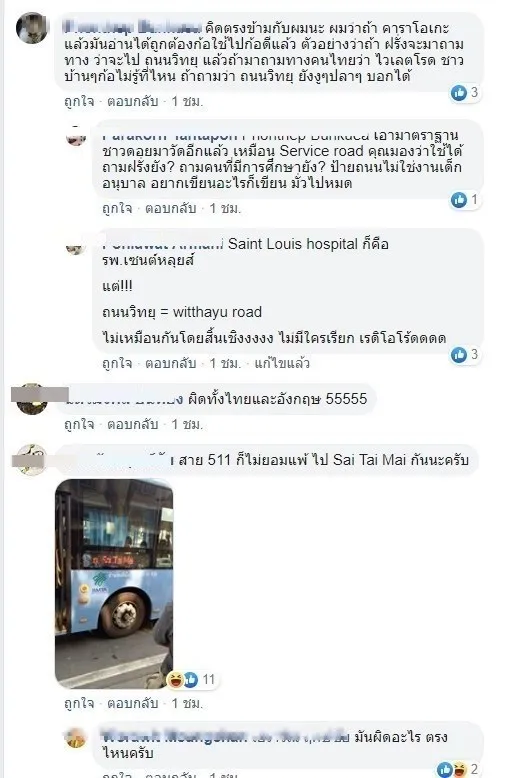Click the 1 ชม. timestamp of the first comment
Viewport: 506px width, 778px height.
188,102
